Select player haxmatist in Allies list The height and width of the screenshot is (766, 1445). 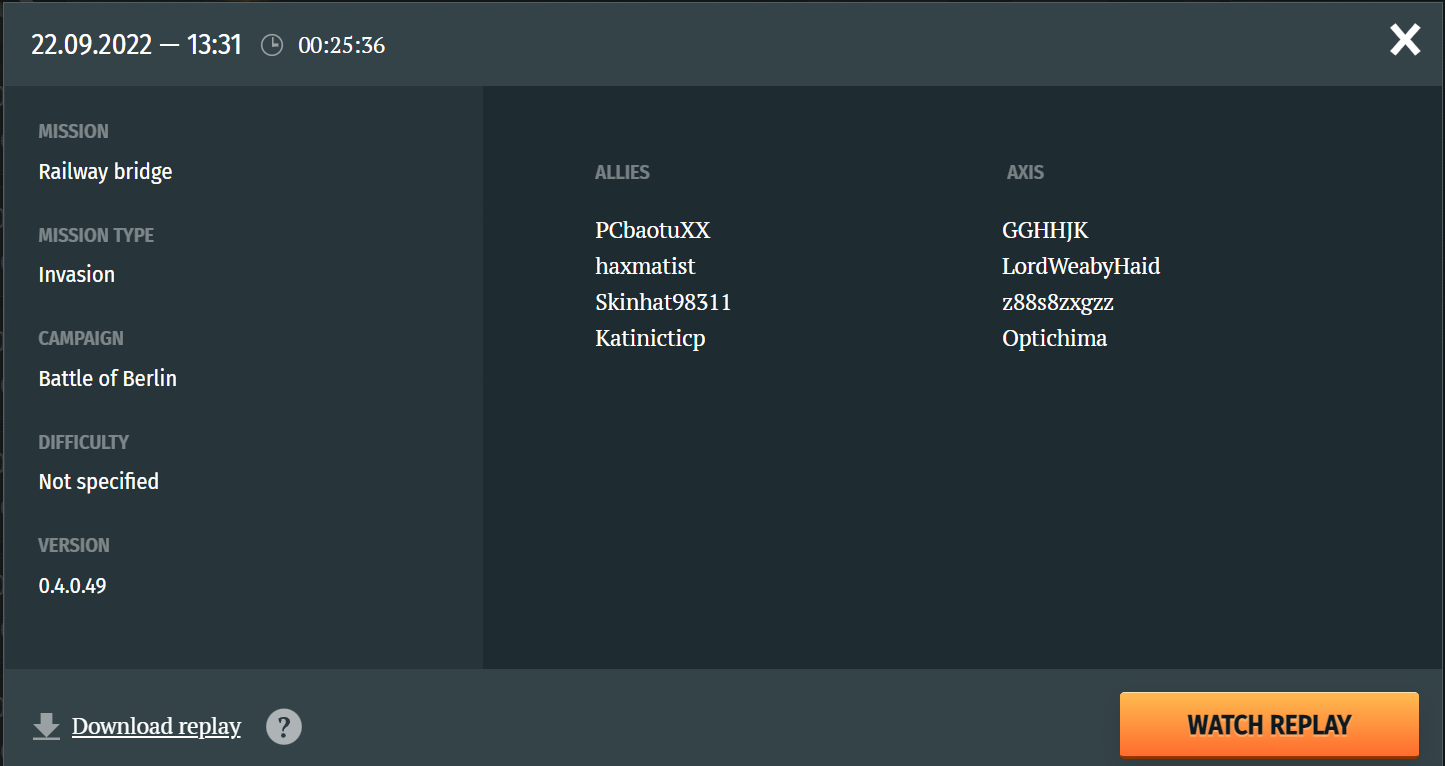coord(645,266)
